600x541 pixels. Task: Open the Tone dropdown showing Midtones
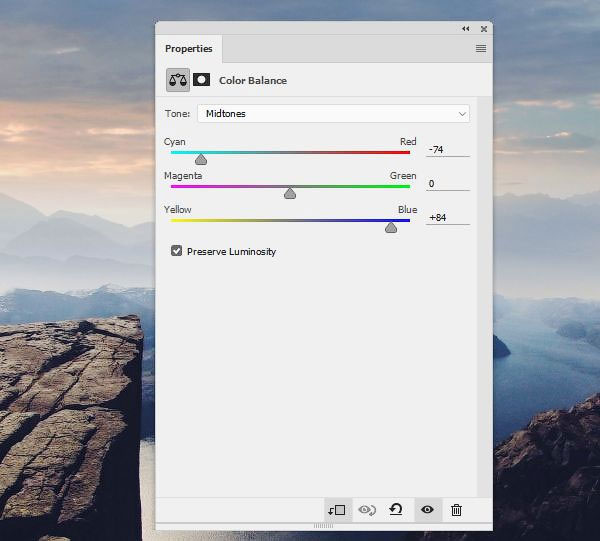pyautogui.click(x=333, y=114)
